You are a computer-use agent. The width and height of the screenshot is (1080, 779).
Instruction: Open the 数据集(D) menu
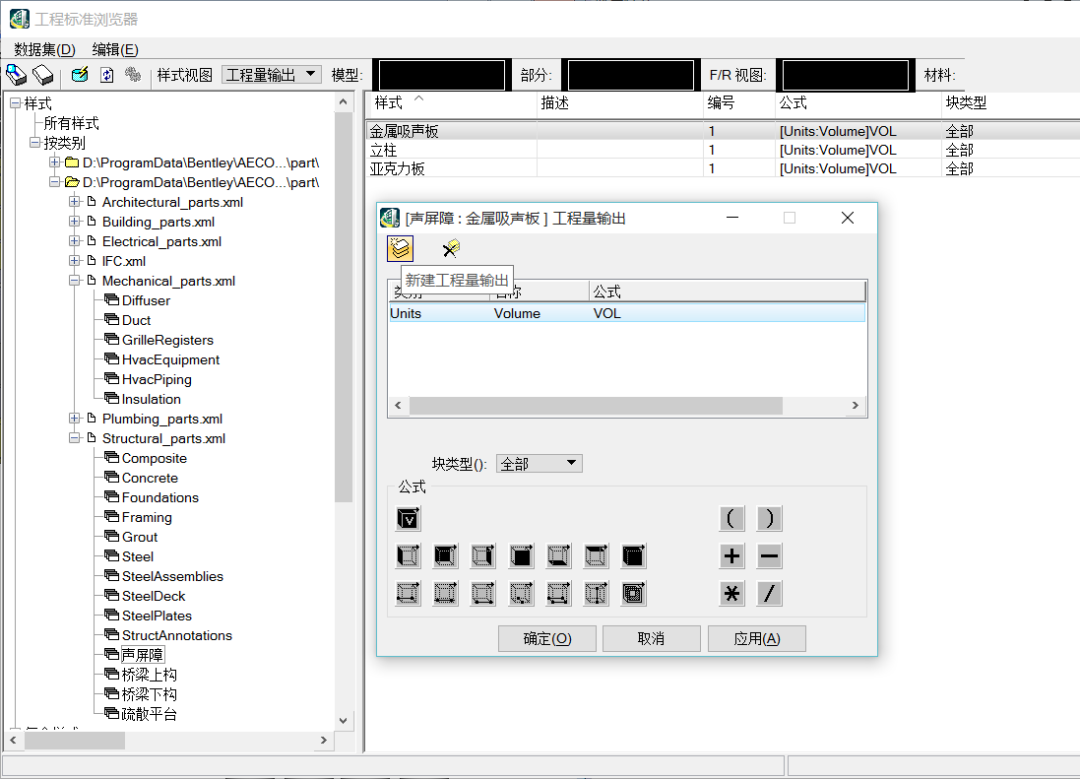[x=44, y=49]
